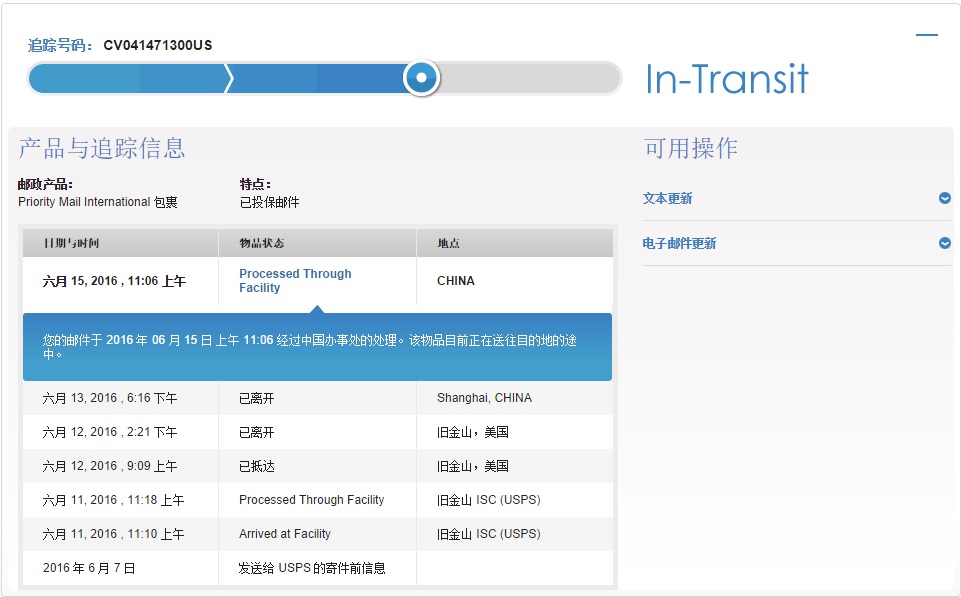Image resolution: width=961 pixels, height=597 pixels.
Task: Open the 电子邮件更新 link
Action: tap(679, 243)
